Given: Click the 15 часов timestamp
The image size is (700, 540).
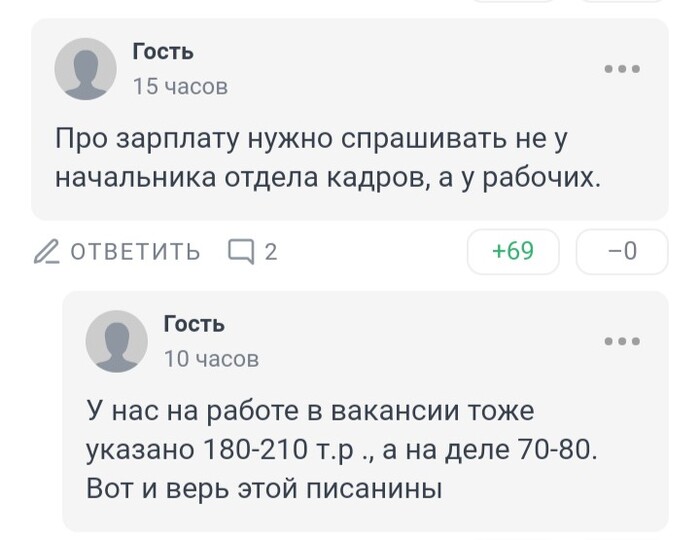Looking at the screenshot, I should (180, 87).
